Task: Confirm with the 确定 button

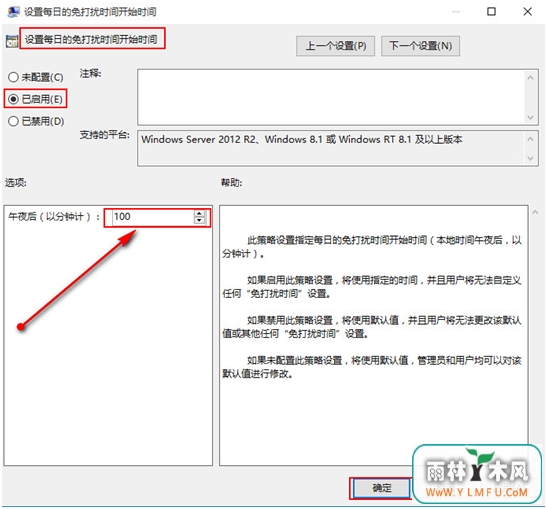Action: 382,488
